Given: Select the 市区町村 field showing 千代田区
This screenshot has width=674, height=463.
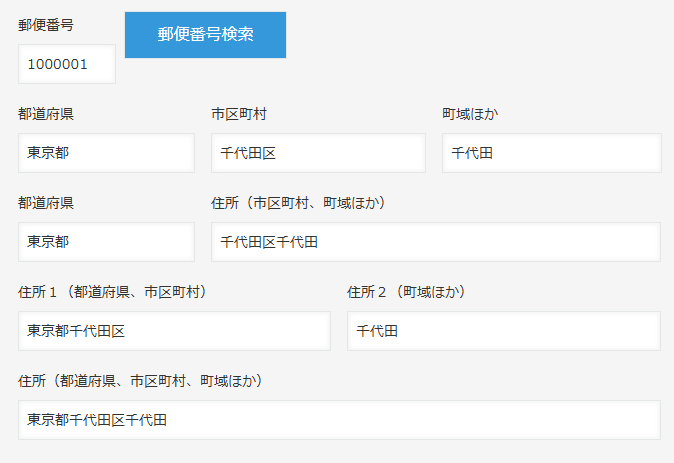Looking at the screenshot, I should pyautogui.click(x=318, y=153).
